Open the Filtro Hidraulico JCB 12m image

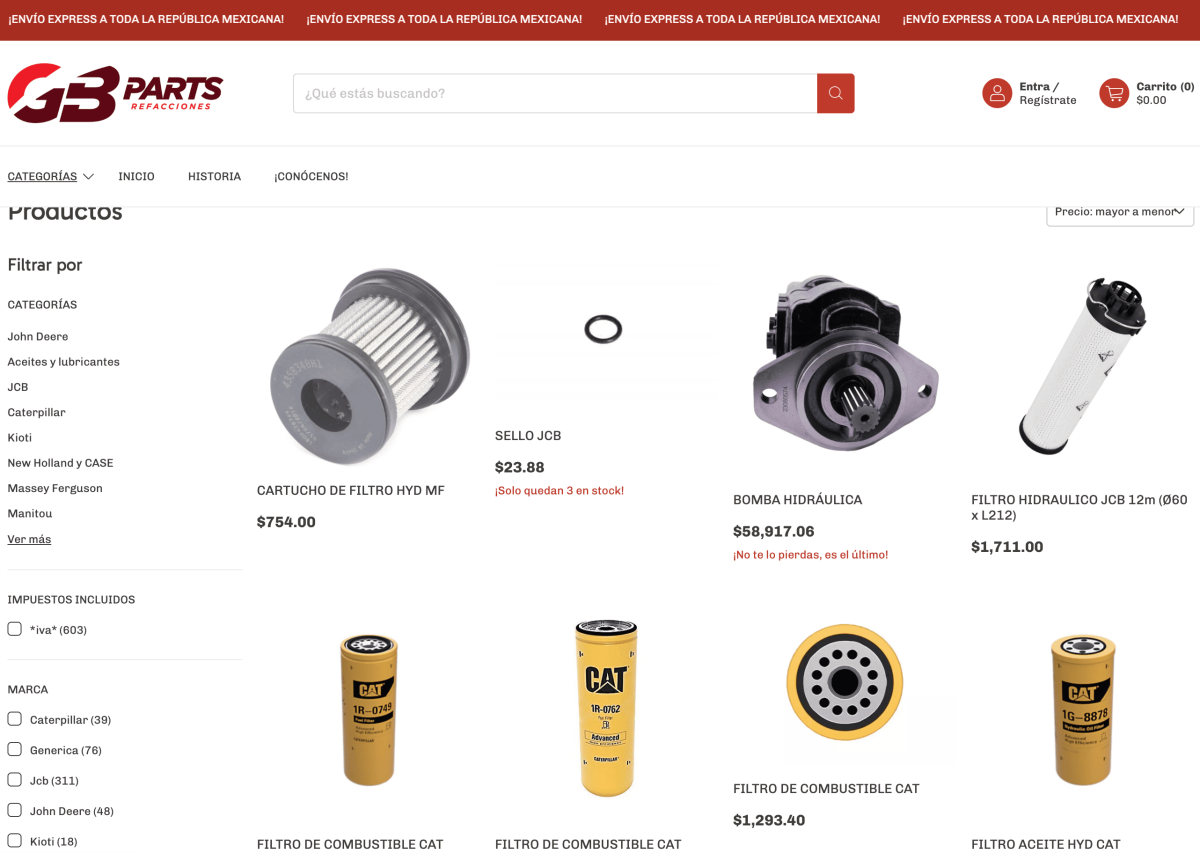[x=1082, y=366]
